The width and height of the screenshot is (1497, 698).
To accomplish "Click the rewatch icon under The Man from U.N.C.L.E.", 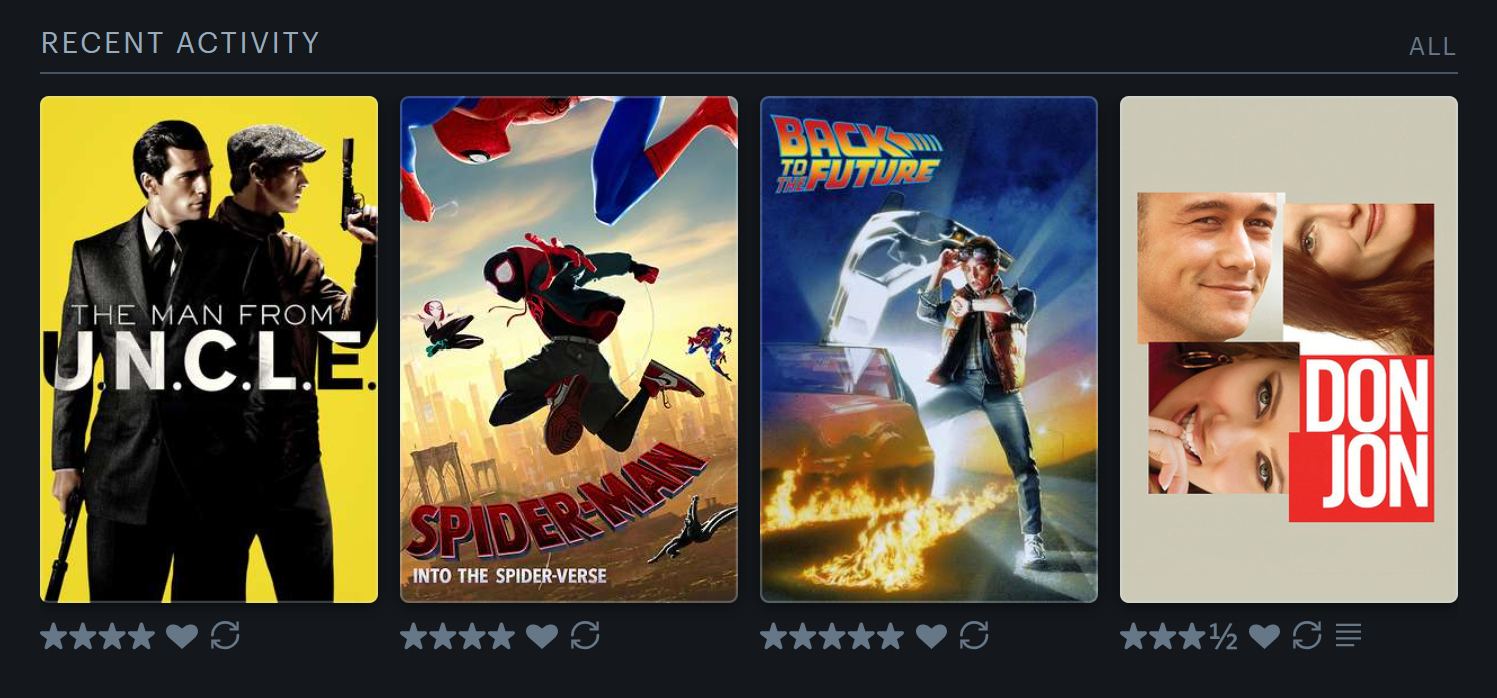I will pyautogui.click(x=225, y=636).
